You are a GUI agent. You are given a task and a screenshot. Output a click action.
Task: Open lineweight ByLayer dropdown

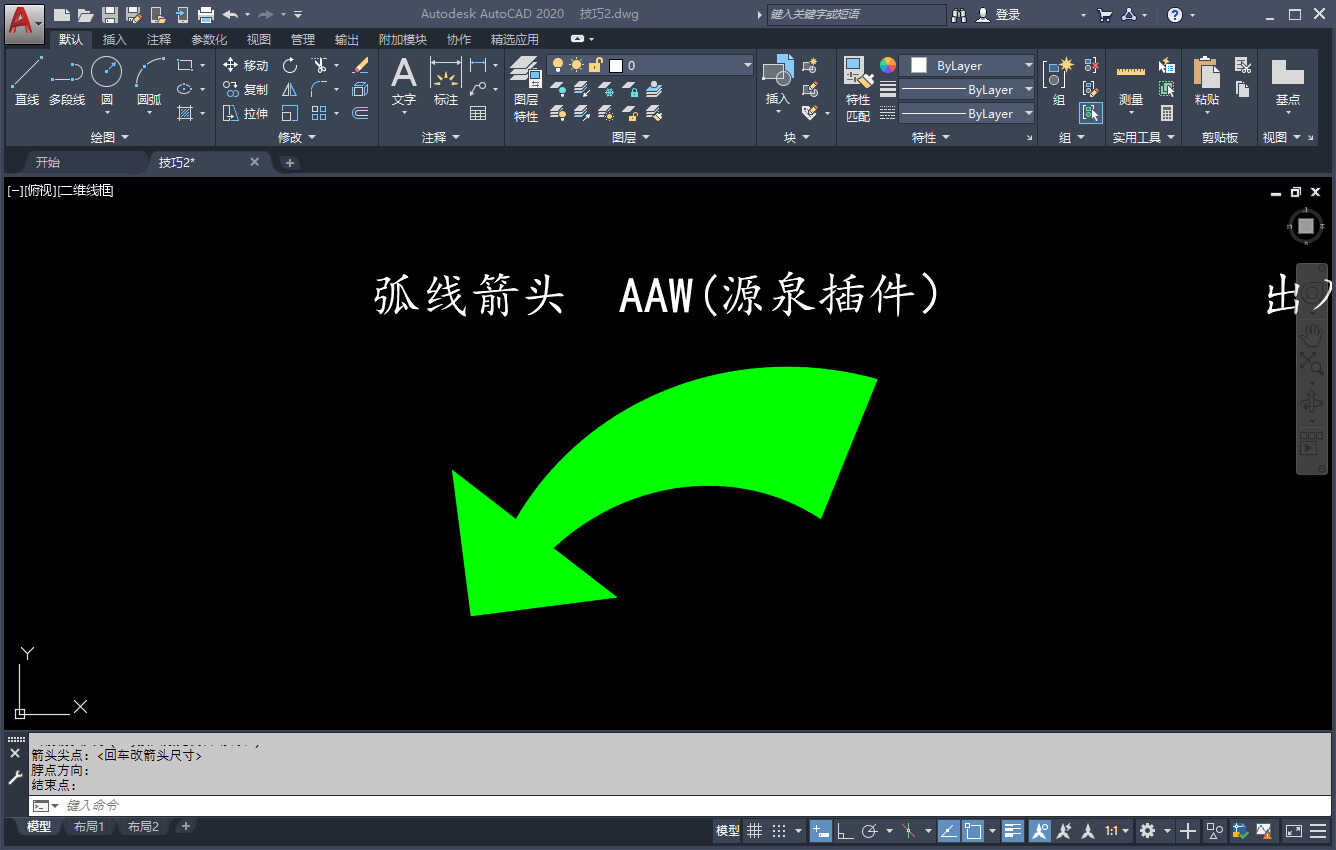coord(967,89)
